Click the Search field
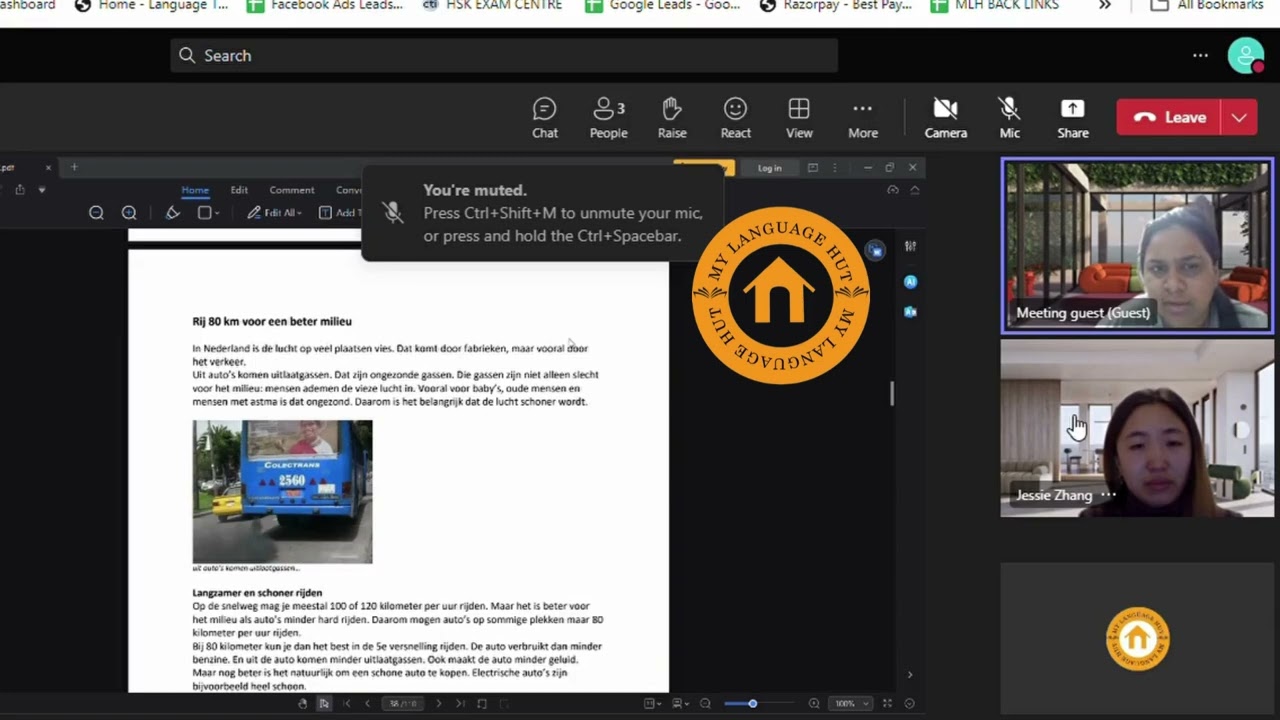1280x720 pixels. click(x=504, y=55)
